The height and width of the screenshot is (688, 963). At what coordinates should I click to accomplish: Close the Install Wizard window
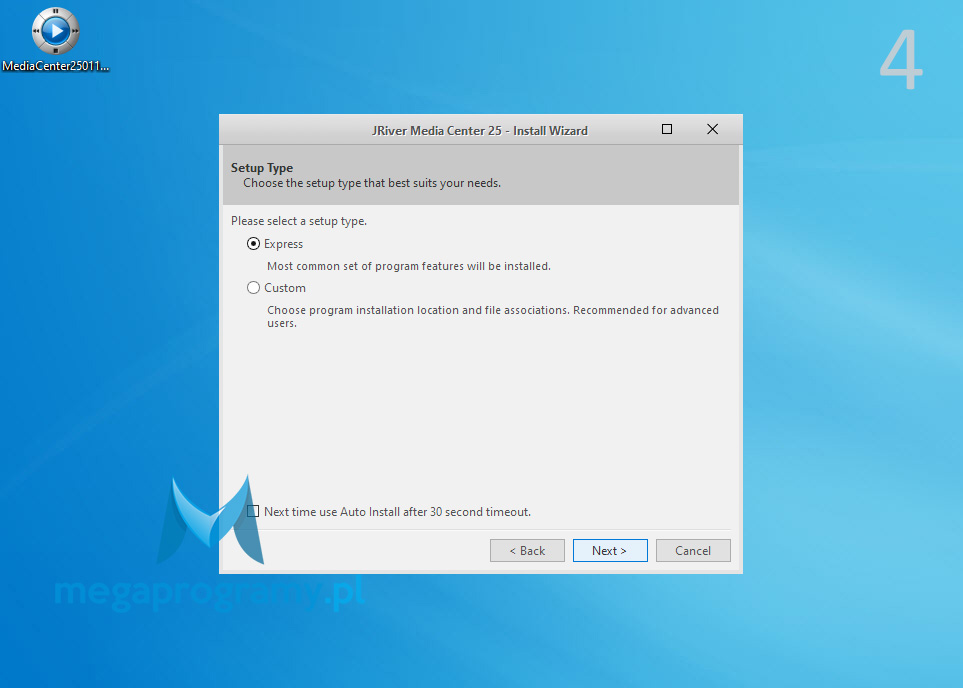[712, 129]
